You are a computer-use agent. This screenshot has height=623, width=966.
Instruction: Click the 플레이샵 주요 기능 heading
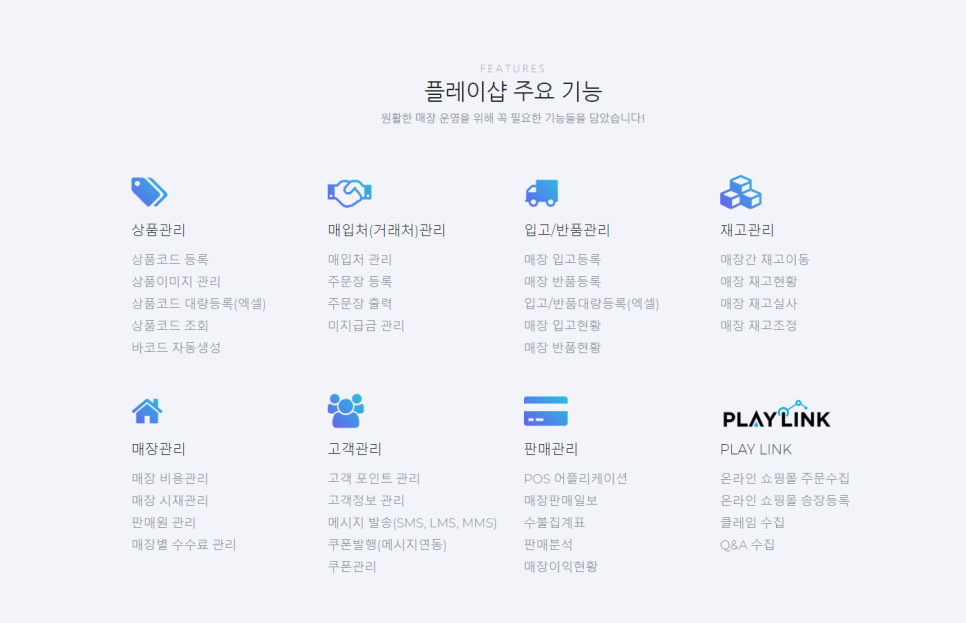tap(513, 92)
